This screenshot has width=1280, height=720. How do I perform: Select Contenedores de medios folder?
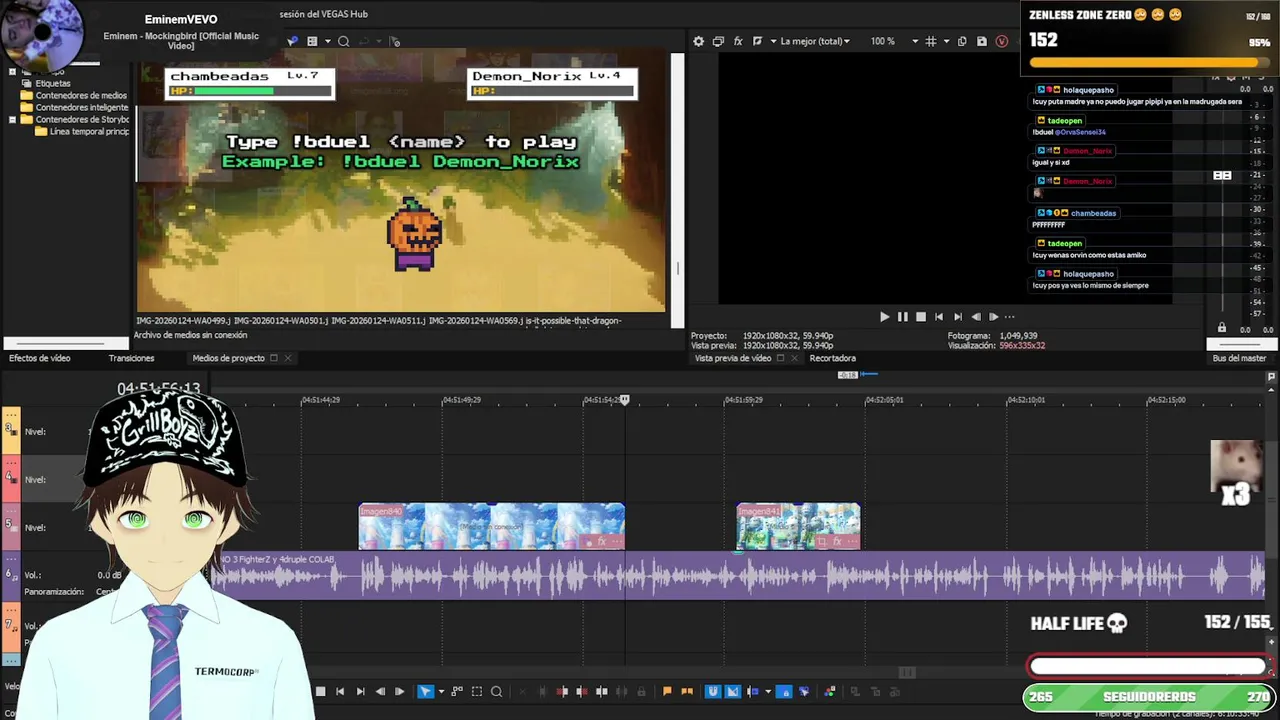pyautogui.click(x=81, y=95)
